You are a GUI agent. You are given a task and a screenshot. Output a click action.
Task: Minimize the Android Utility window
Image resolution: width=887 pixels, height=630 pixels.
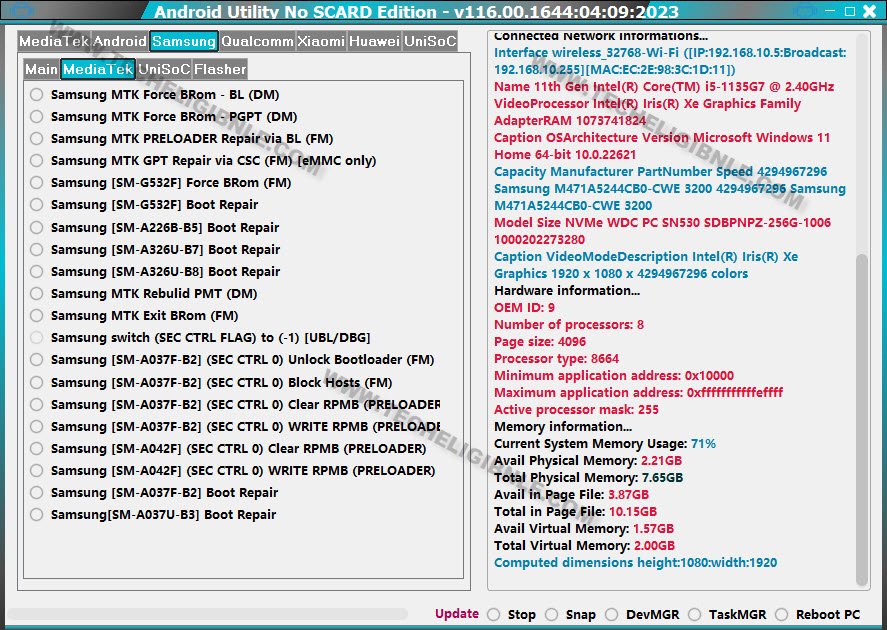click(830, 11)
